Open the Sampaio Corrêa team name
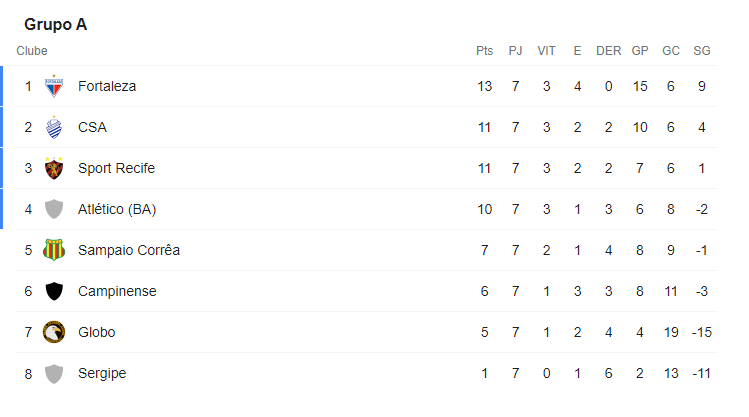Image resolution: width=749 pixels, height=417 pixels. tap(129, 250)
